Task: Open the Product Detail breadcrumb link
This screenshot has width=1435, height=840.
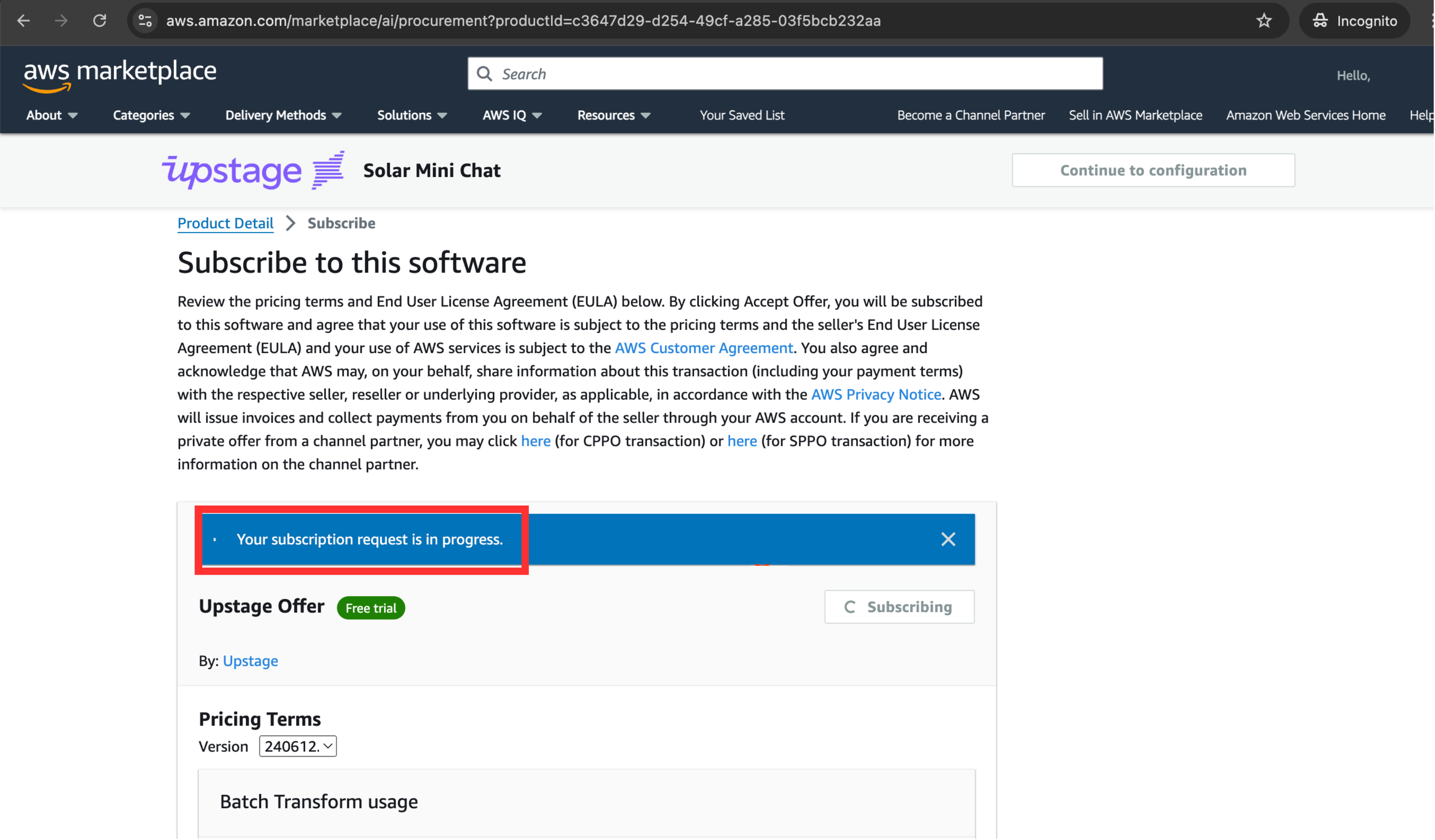Action: pyautogui.click(x=226, y=224)
